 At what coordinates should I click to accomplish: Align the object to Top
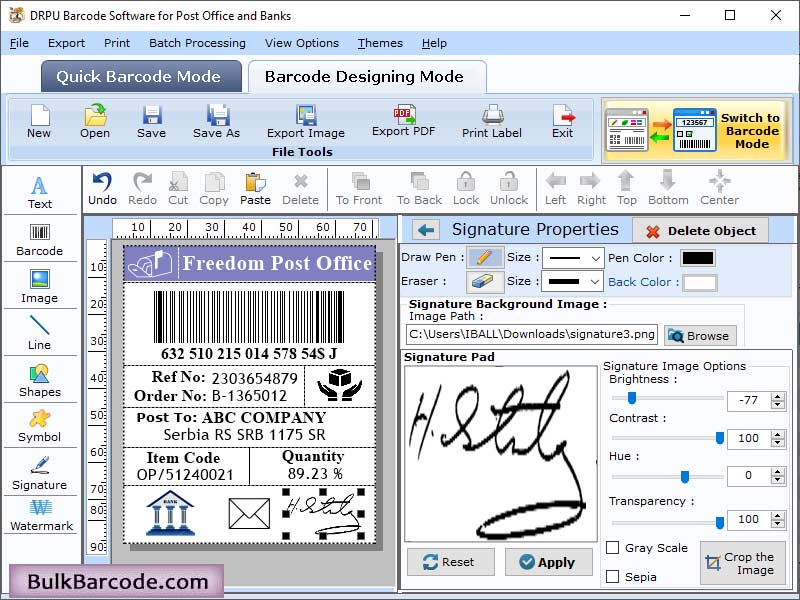pyautogui.click(x=627, y=189)
